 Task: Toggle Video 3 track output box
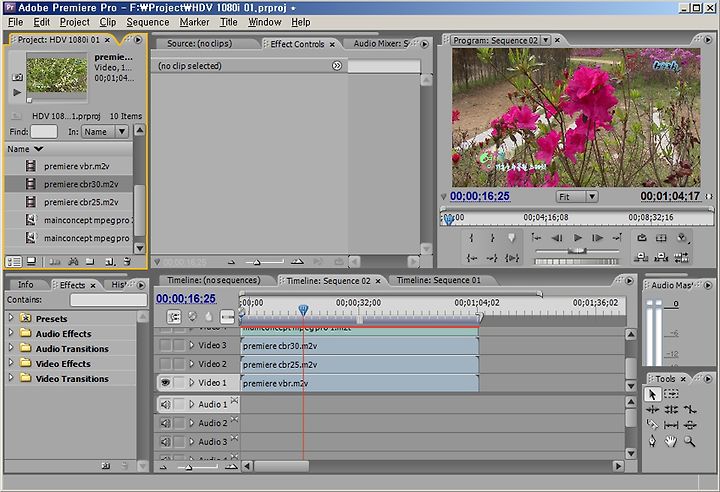click(165, 345)
